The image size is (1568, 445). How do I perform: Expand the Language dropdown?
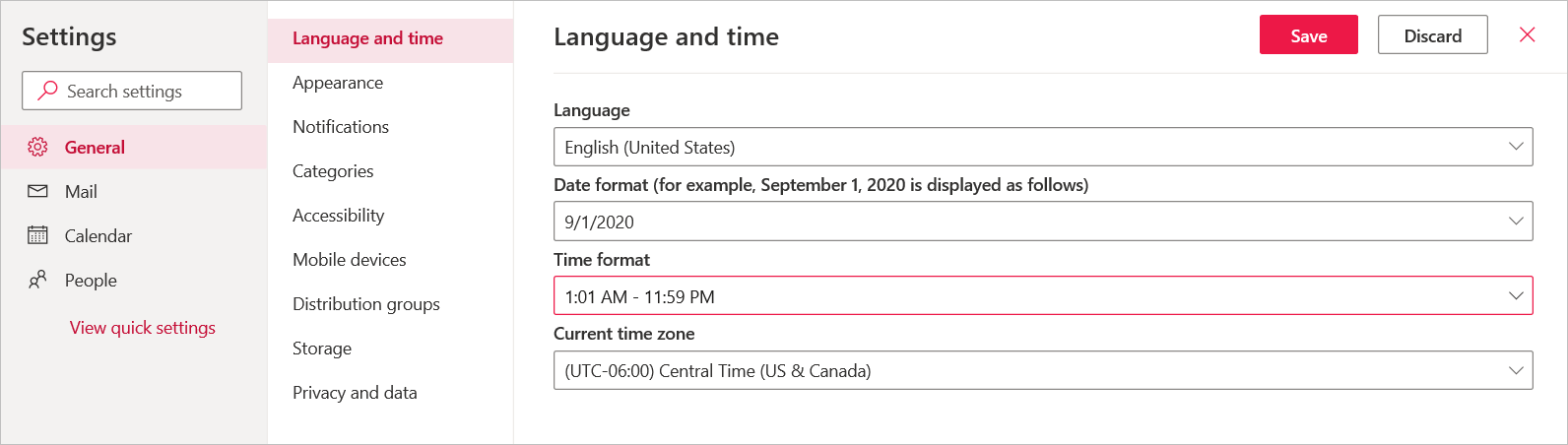point(1042,147)
